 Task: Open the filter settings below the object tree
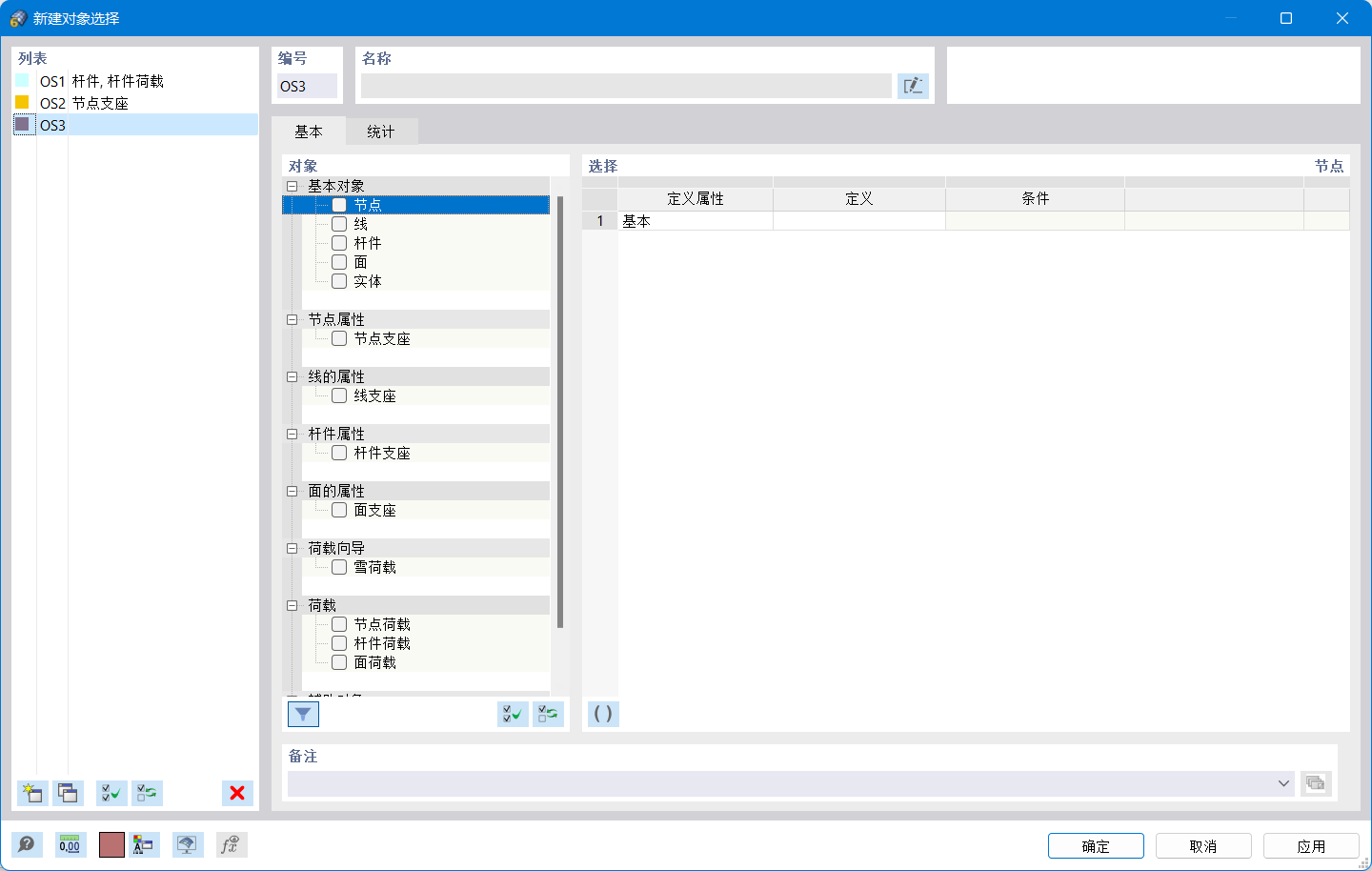[x=303, y=714]
